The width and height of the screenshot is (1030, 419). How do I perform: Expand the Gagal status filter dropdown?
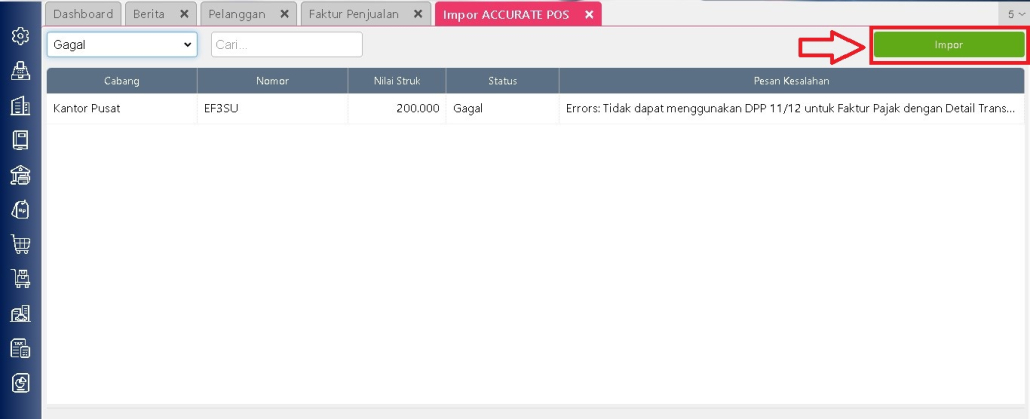click(x=122, y=45)
